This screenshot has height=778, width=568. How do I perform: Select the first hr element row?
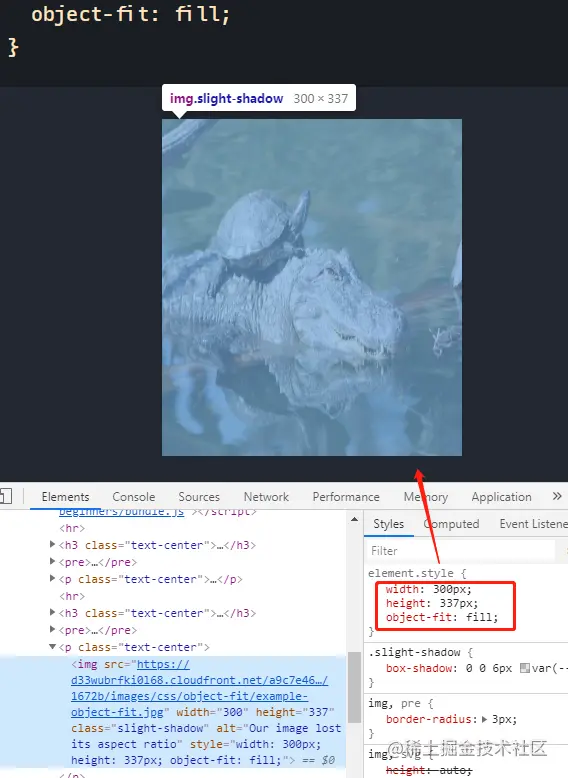72,528
